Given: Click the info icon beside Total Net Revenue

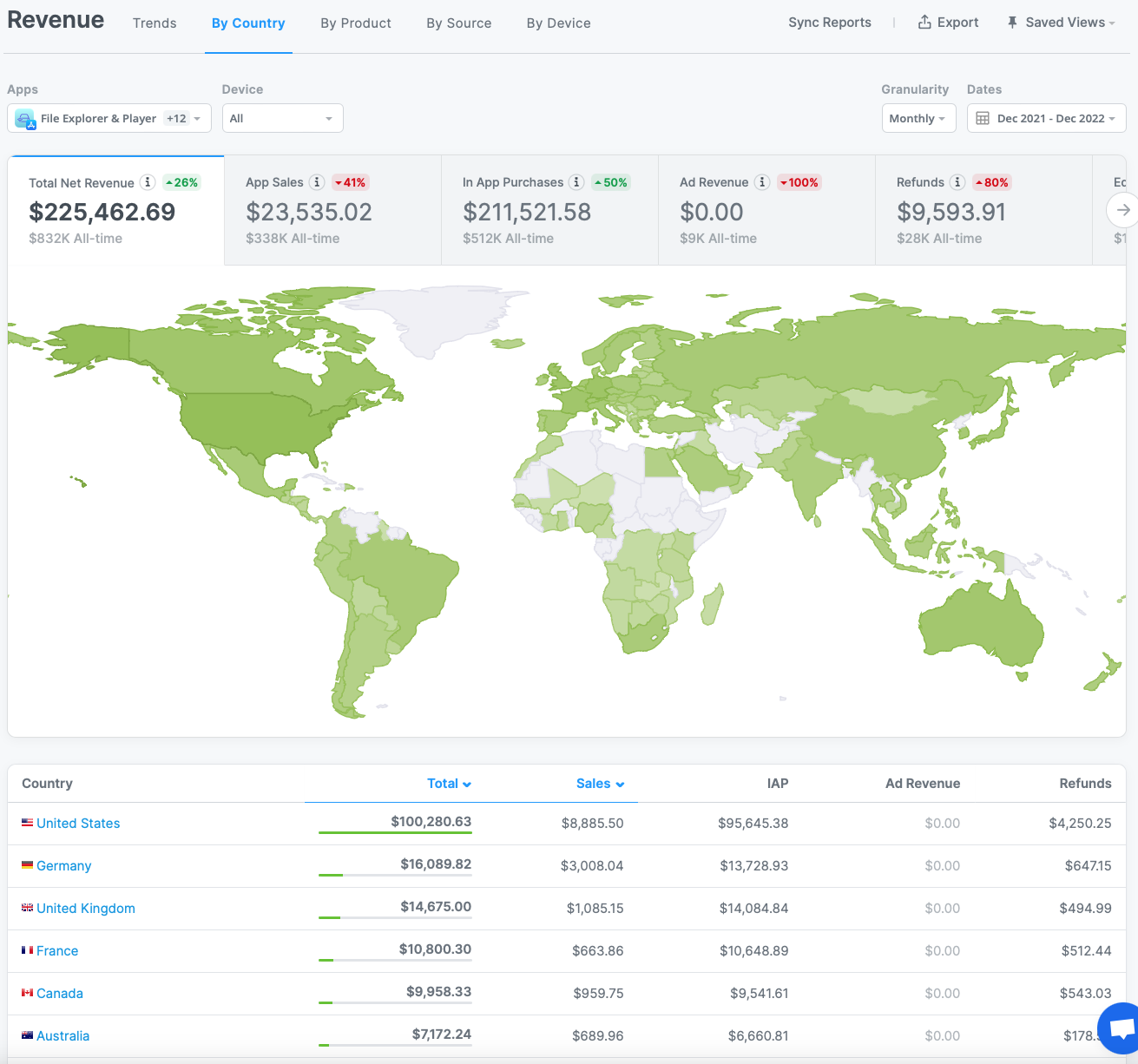Looking at the screenshot, I should pos(148,182).
